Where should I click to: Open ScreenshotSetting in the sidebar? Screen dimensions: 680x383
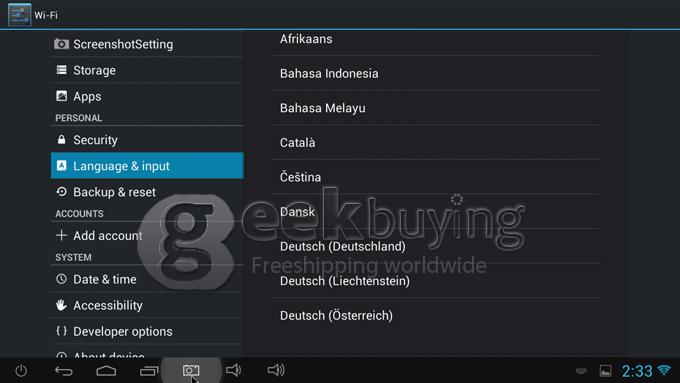point(147,44)
